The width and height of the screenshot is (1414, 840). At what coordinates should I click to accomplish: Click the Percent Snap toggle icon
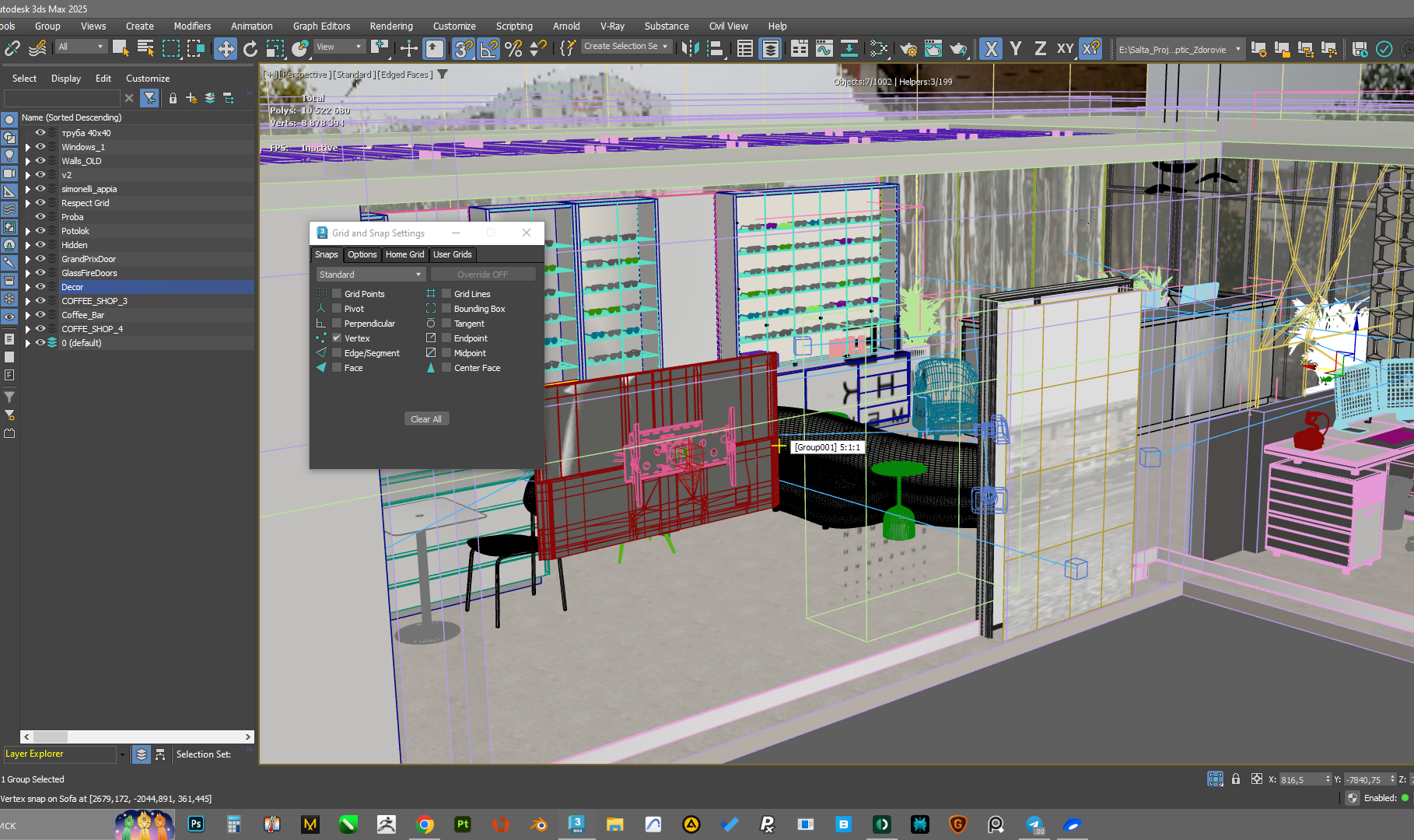coord(513,49)
